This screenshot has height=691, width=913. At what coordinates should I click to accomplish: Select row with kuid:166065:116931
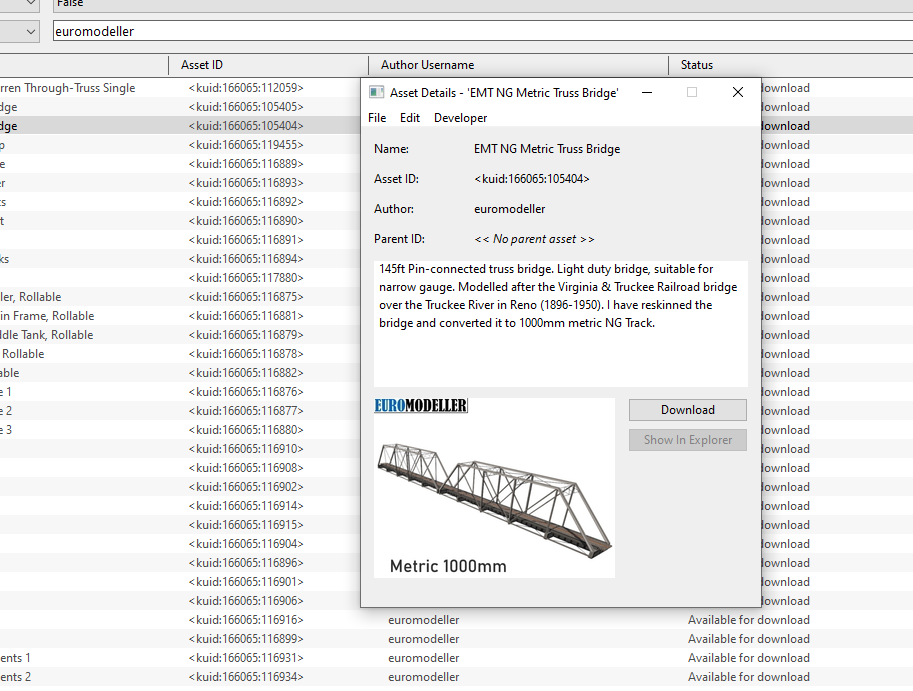tap(456, 658)
